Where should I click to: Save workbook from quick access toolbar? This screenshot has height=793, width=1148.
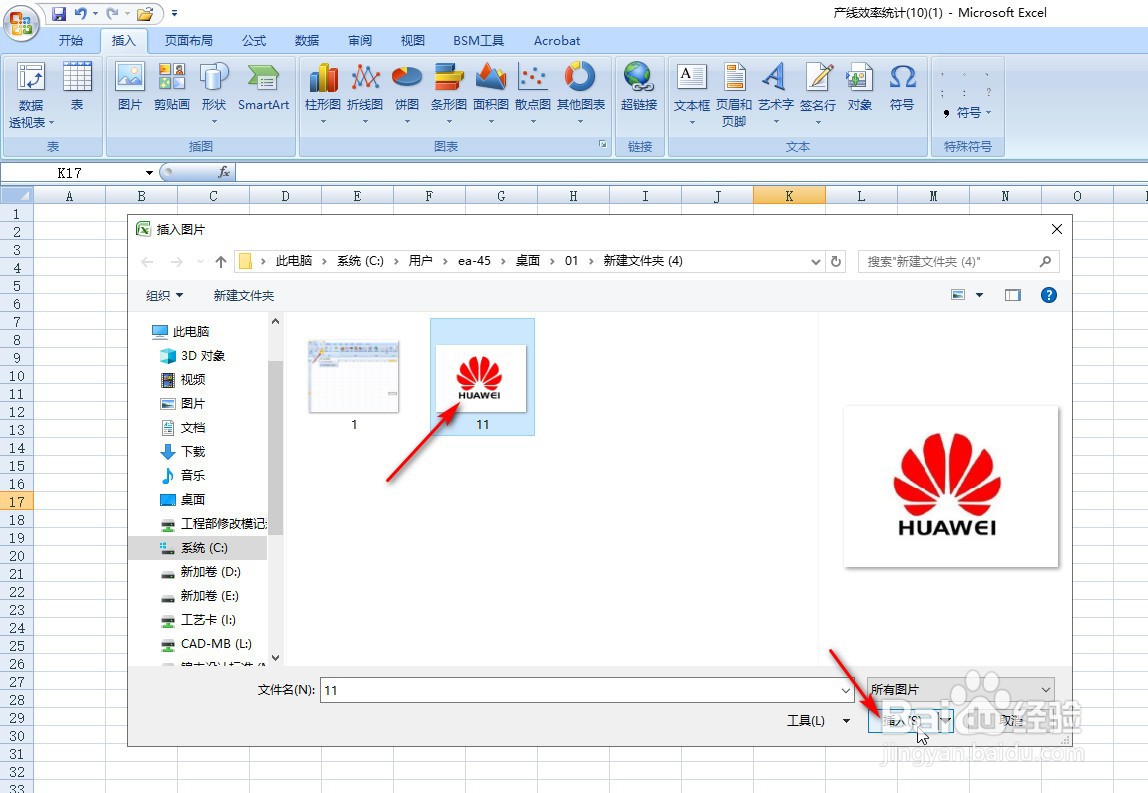coord(59,13)
